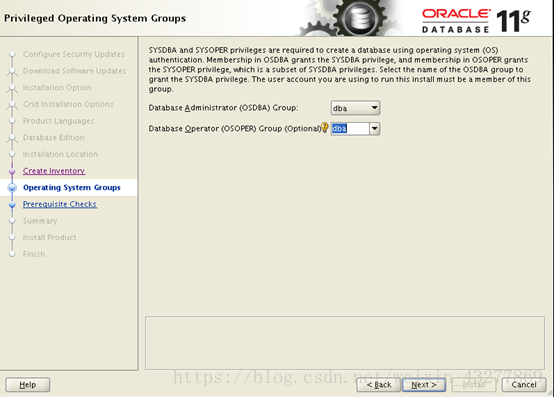The width and height of the screenshot is (554, 397).
Task: Click the empty message area at bottom
Action: [x=345, y=343]
